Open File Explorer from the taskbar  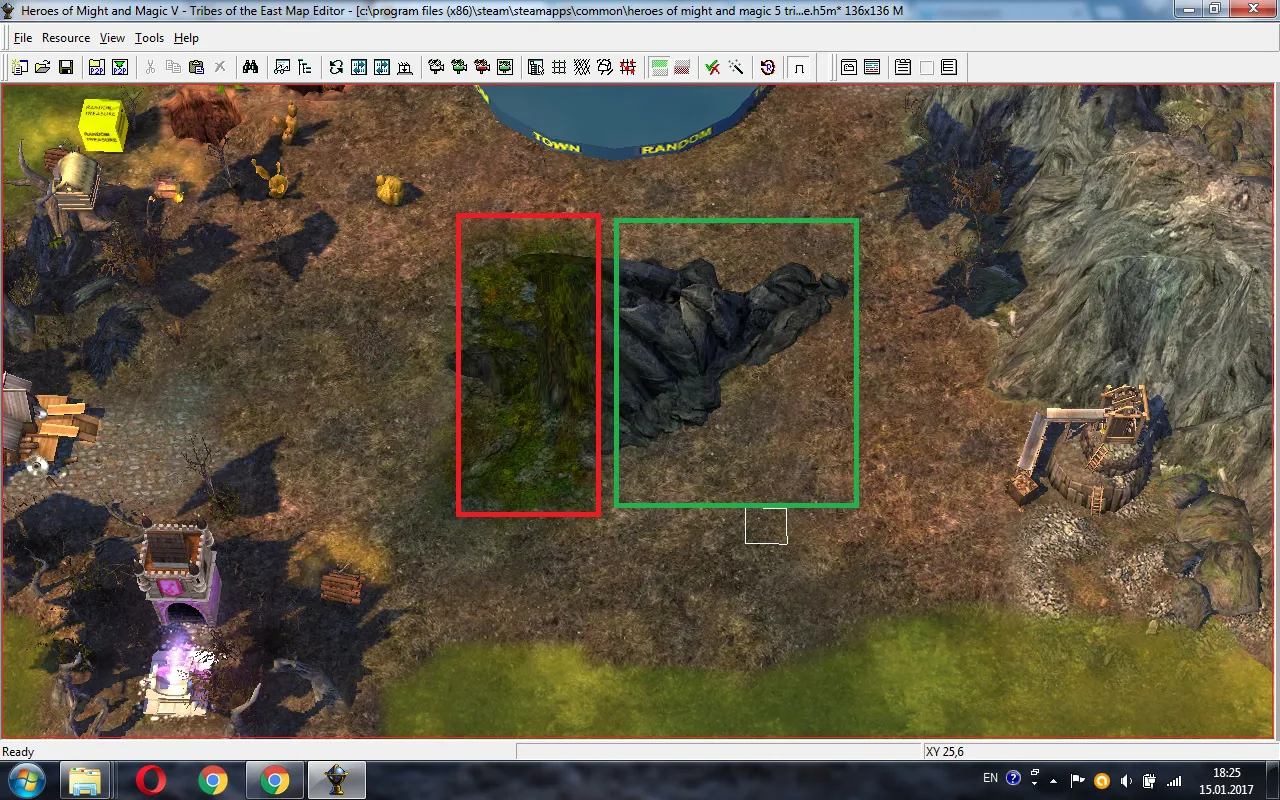pos(86,780)
